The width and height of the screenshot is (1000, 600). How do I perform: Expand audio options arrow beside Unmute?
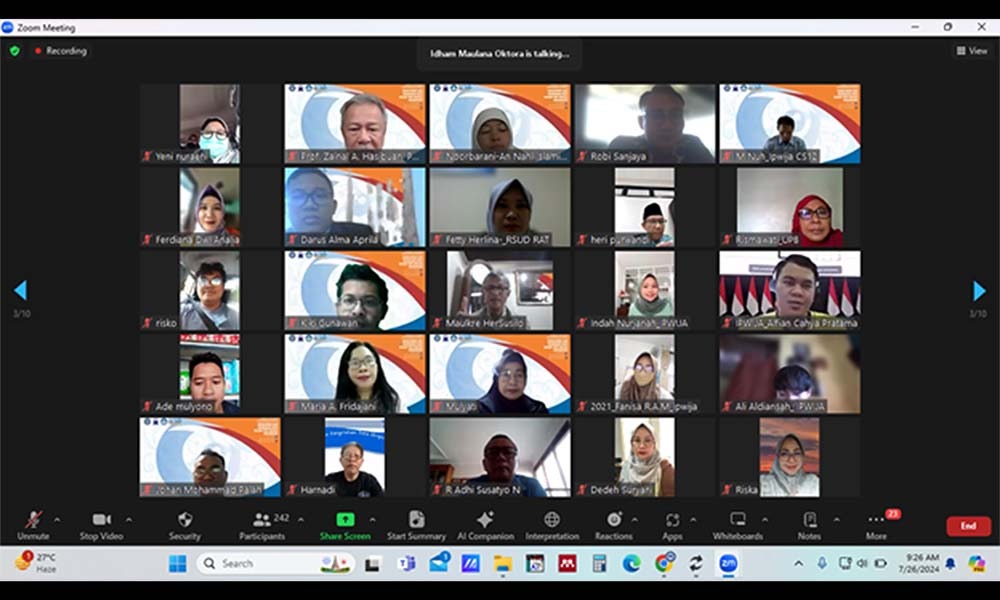(57, 520)
